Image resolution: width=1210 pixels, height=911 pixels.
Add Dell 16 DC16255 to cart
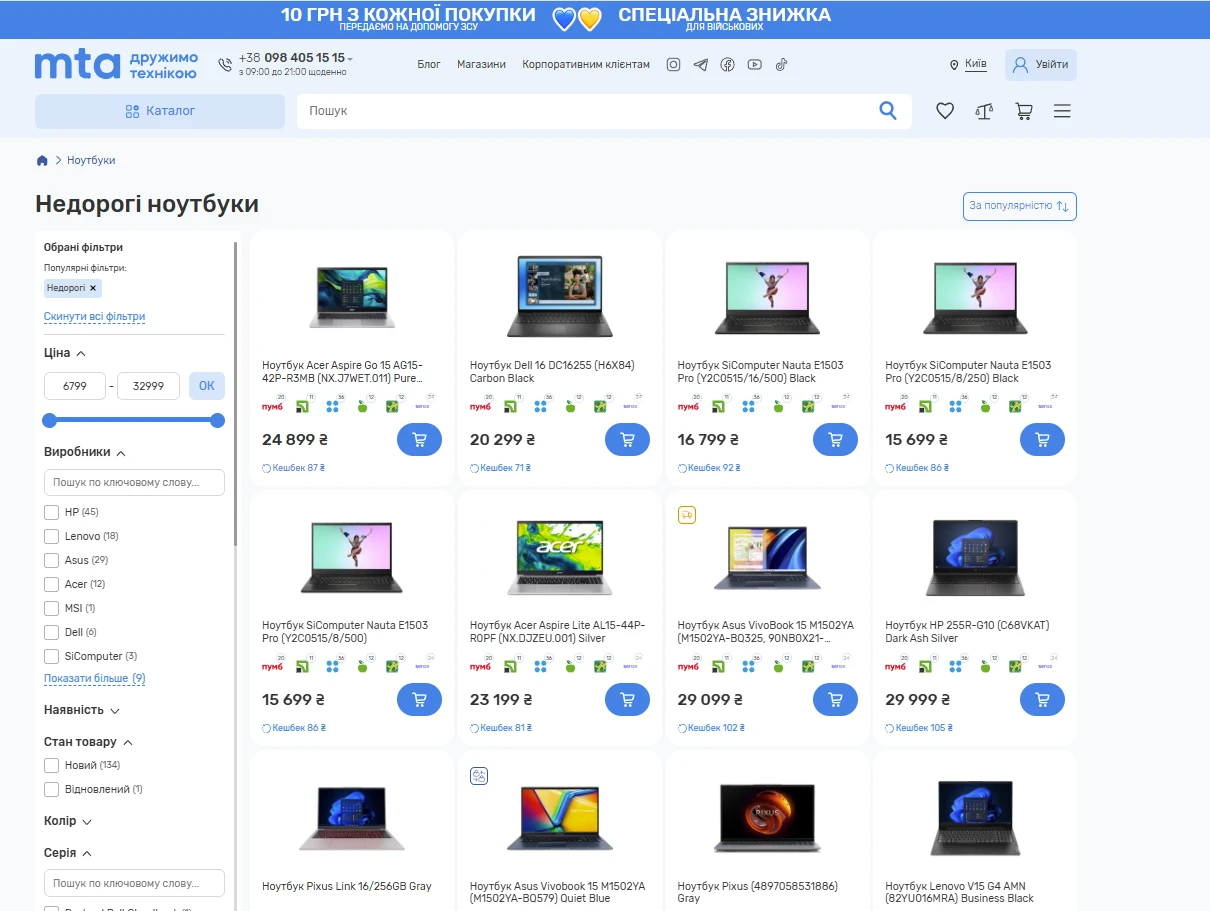[627, 440]
